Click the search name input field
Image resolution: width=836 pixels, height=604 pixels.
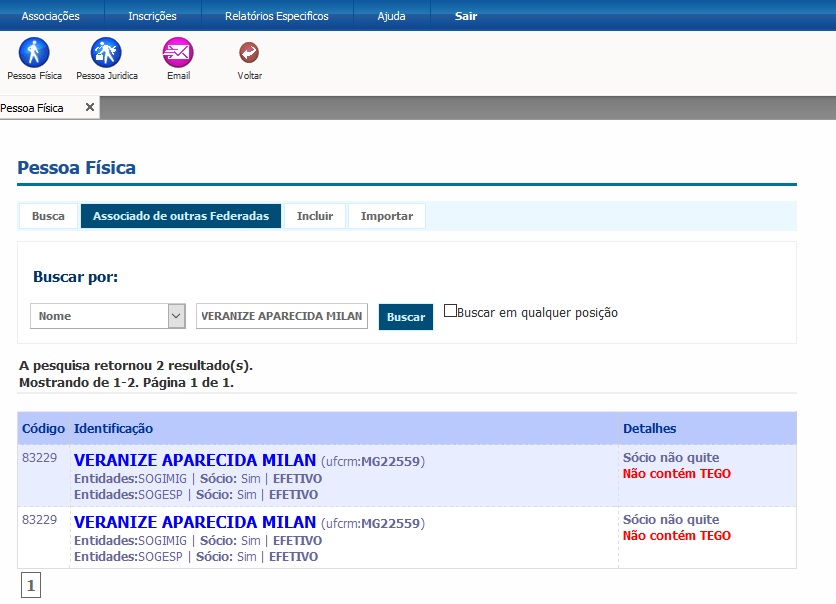282,316
